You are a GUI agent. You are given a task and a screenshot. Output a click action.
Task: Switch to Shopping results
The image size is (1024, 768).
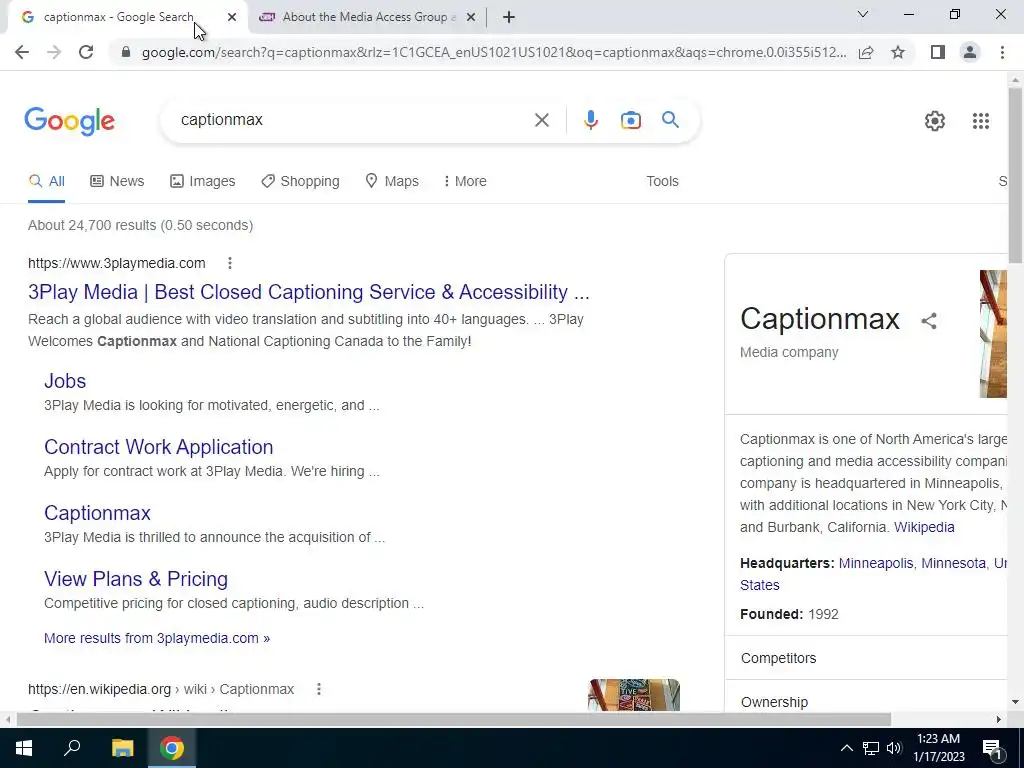(300, 181)
